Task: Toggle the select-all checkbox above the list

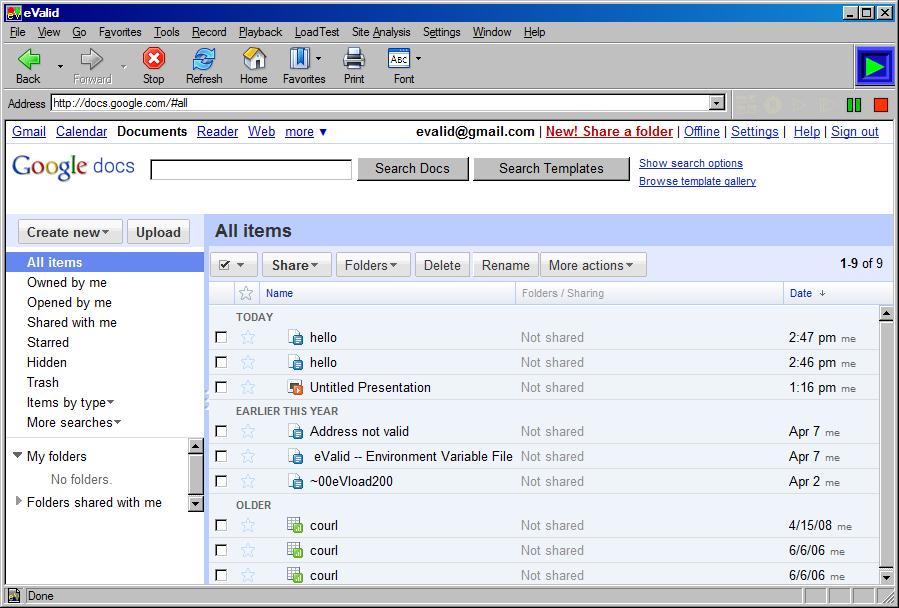Action: [225, 265]
